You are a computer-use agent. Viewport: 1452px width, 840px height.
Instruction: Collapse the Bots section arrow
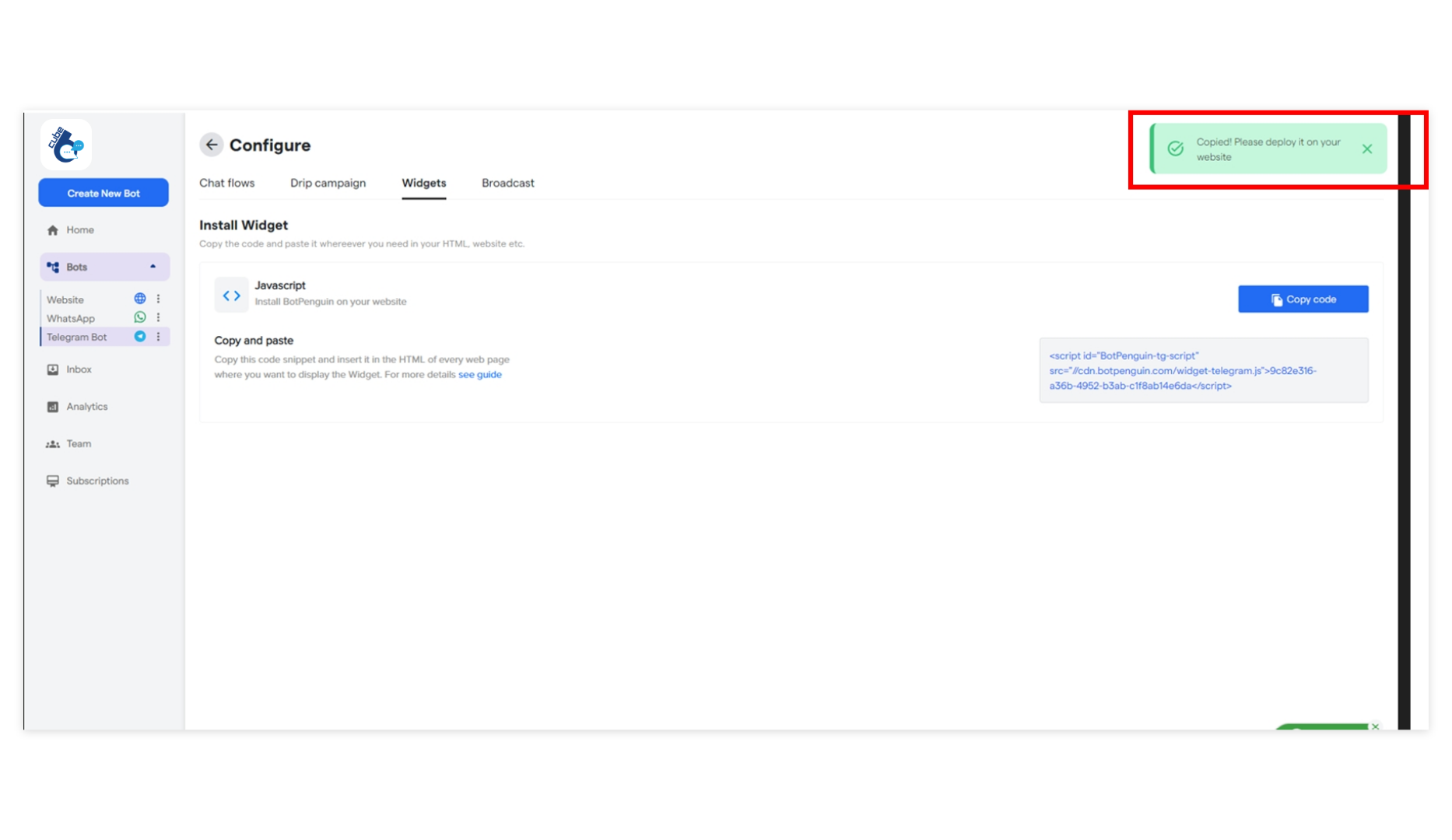[153, 267]
